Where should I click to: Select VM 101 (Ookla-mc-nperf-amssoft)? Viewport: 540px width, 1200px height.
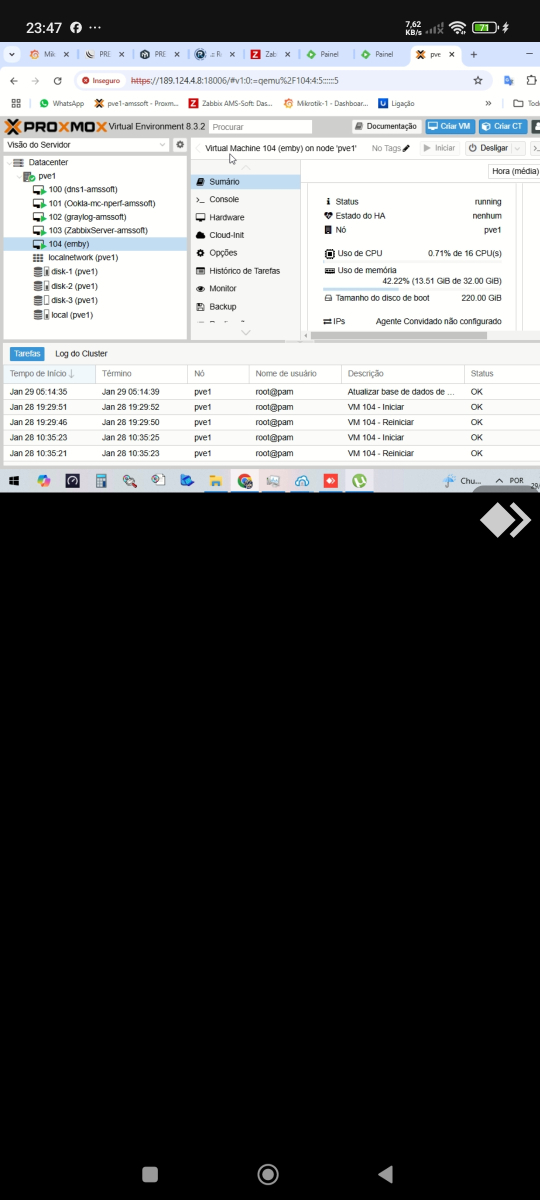pos(95,203)
